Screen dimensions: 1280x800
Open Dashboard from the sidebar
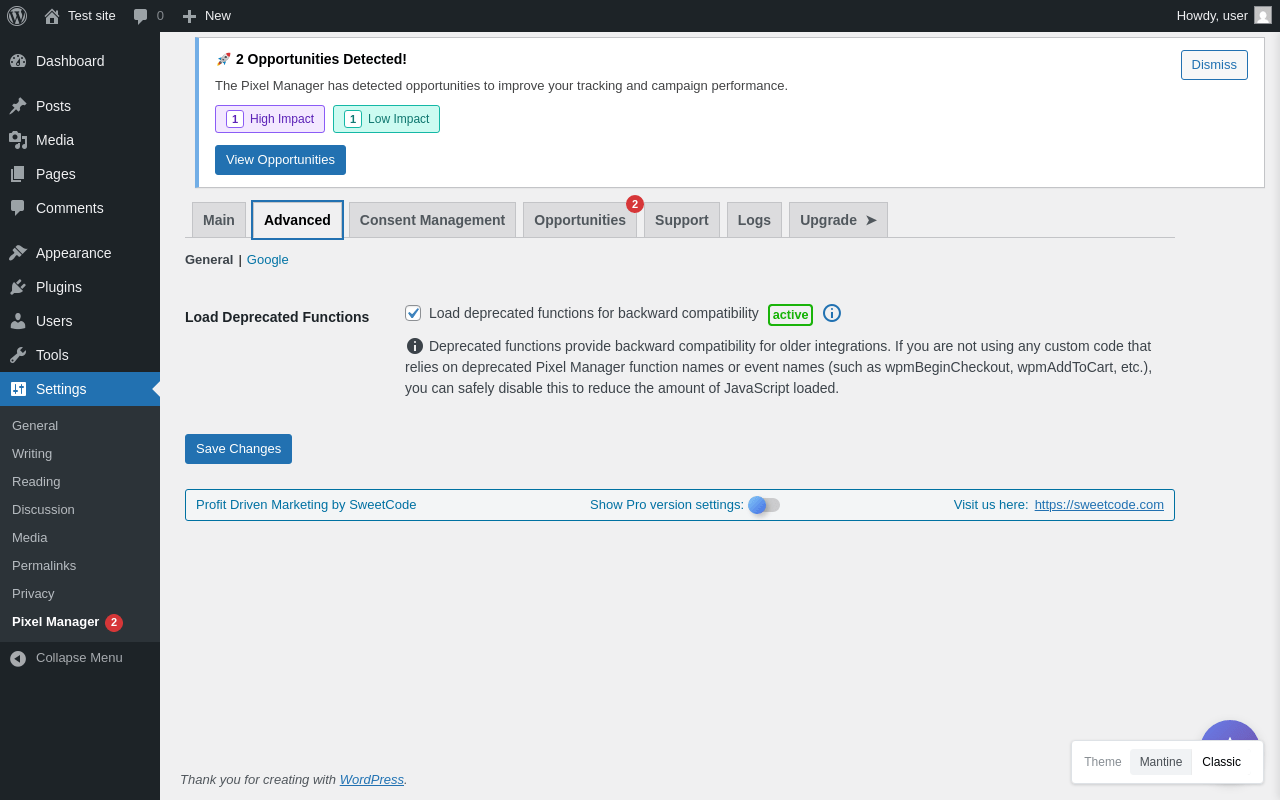(70, 61)
